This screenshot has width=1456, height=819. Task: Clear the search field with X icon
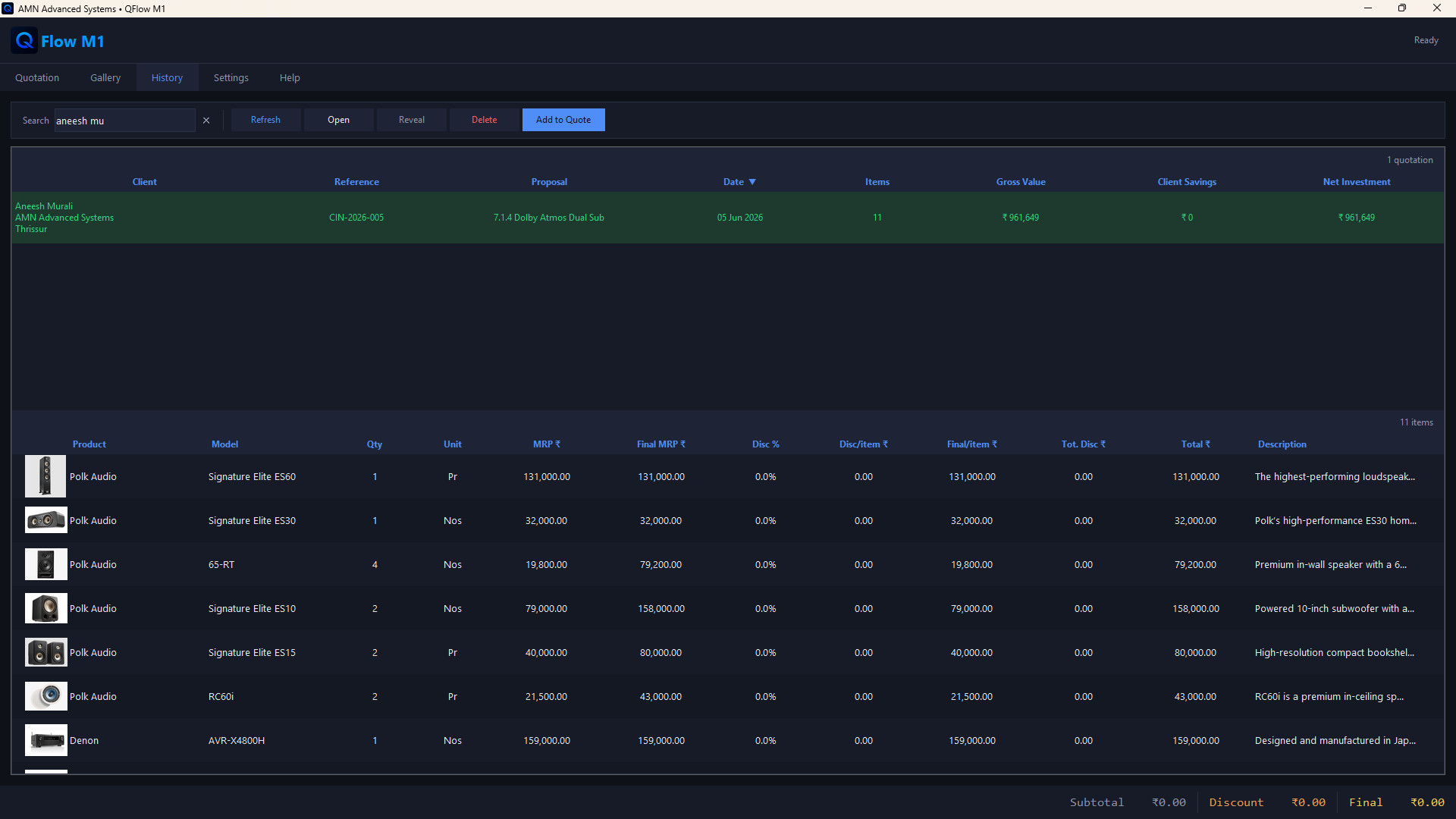pyautogui.click(x=206, y=121)
